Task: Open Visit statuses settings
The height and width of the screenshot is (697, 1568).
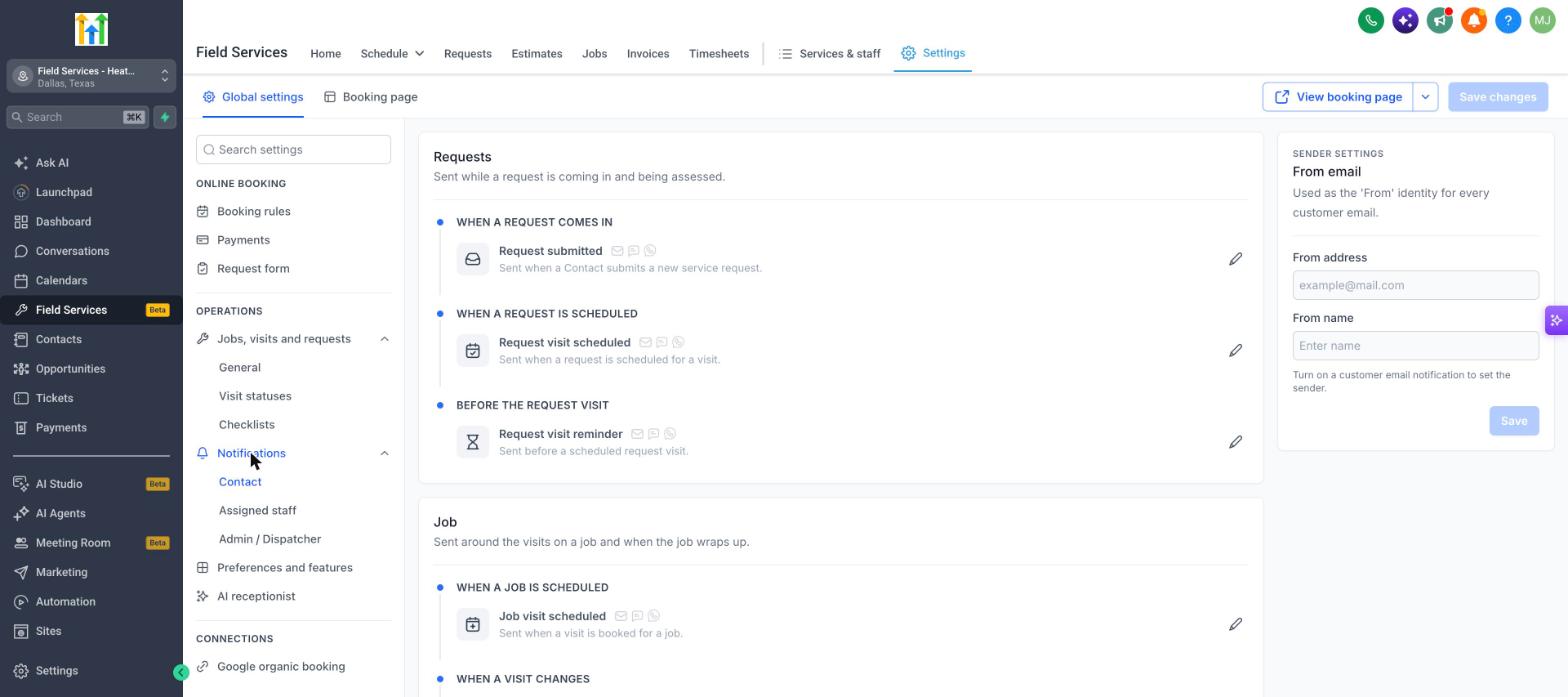Action: (x=255, y=397)
